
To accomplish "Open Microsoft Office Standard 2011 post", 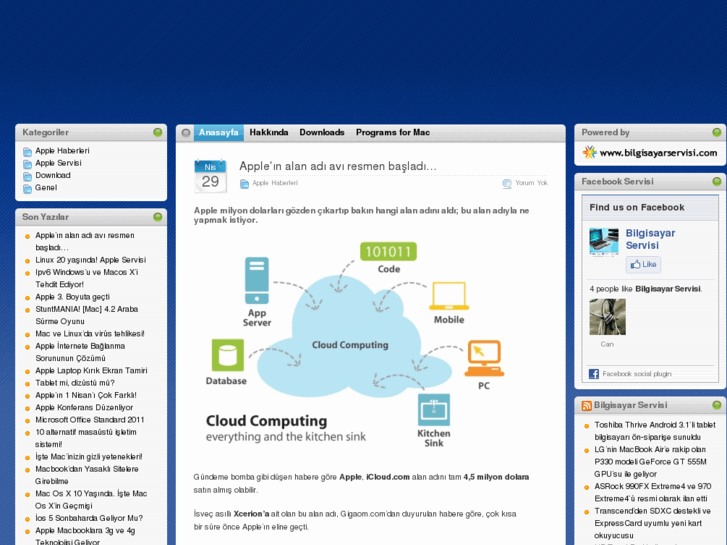I will [x=90, y=420].
